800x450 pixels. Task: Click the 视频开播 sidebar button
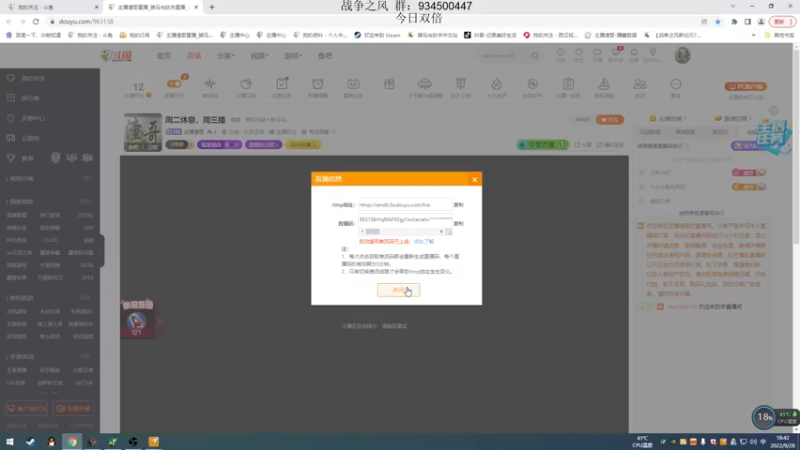pos(73,409)
